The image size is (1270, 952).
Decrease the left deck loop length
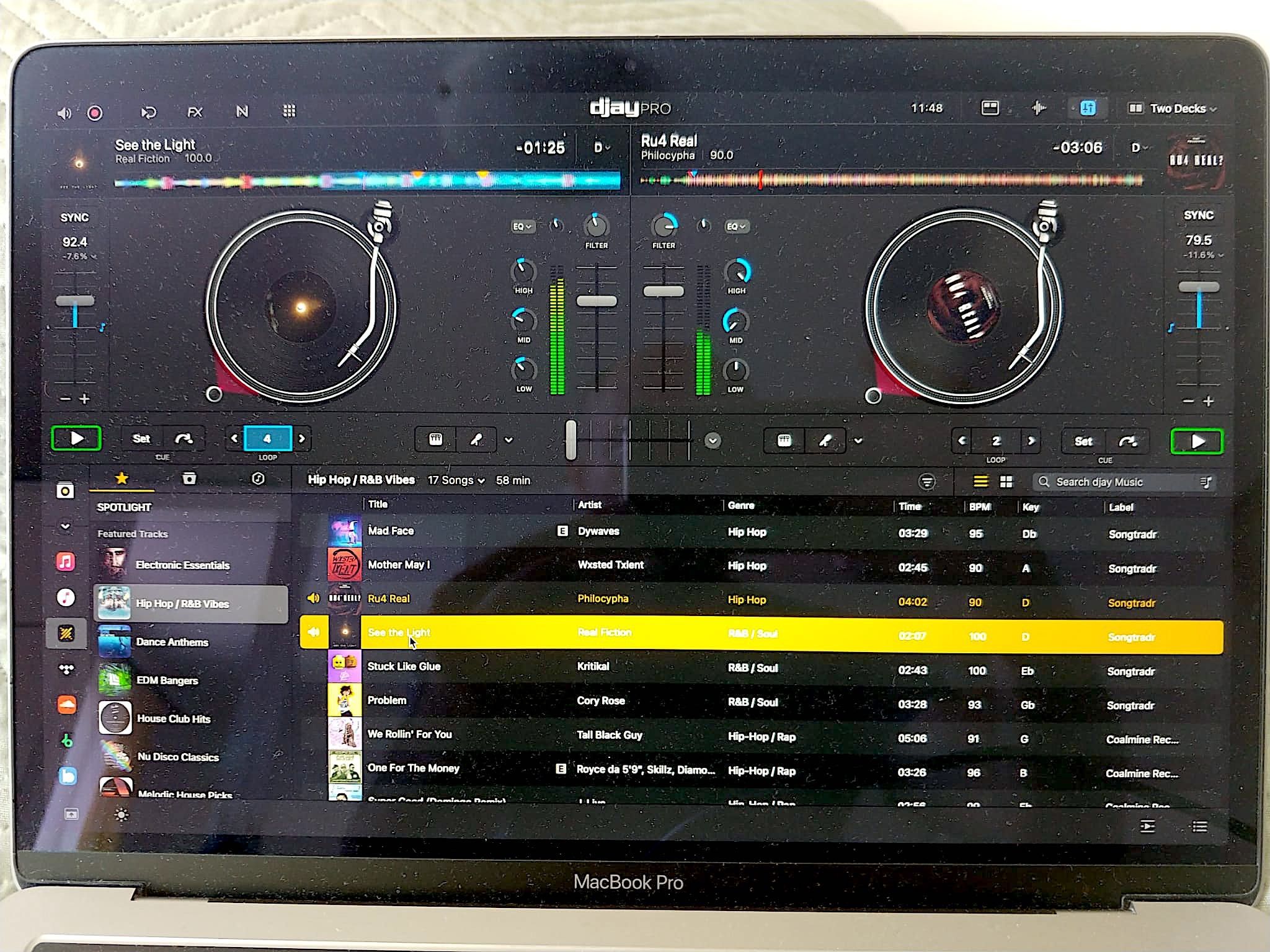234,439
